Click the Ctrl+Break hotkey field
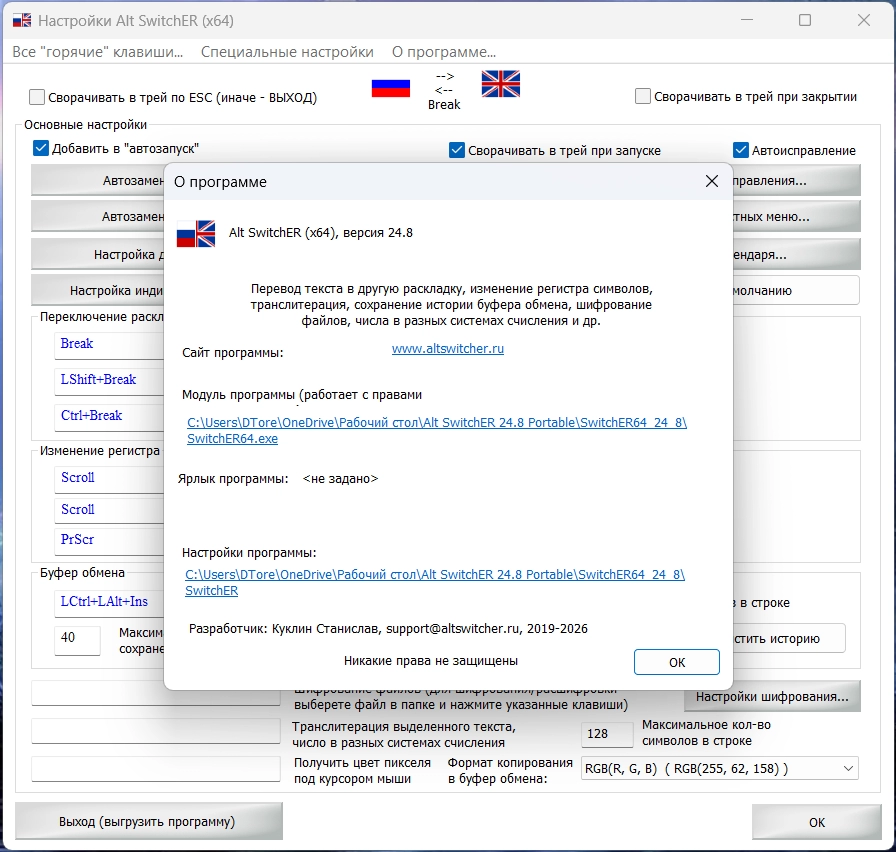896x852 pixels. (x=109, y=417)
